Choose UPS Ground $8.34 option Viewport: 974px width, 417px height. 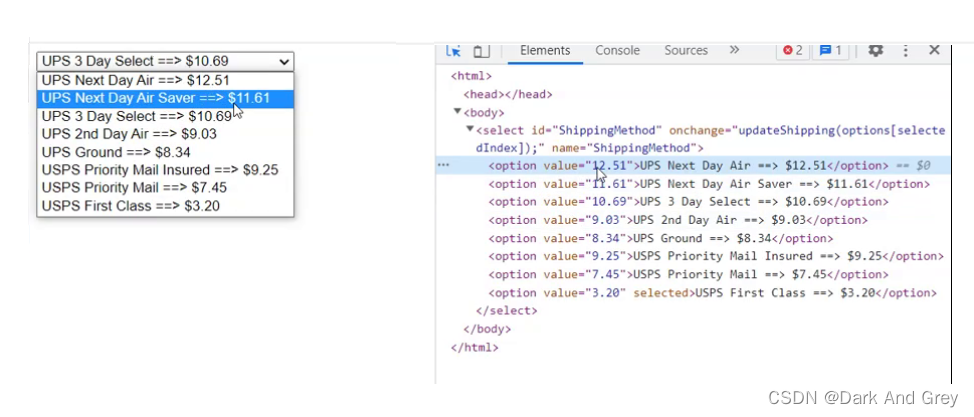[x=165, y=152]
